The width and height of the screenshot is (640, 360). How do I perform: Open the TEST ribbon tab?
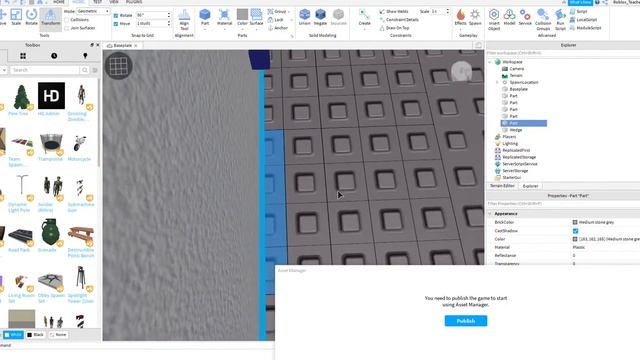(97, 2)
